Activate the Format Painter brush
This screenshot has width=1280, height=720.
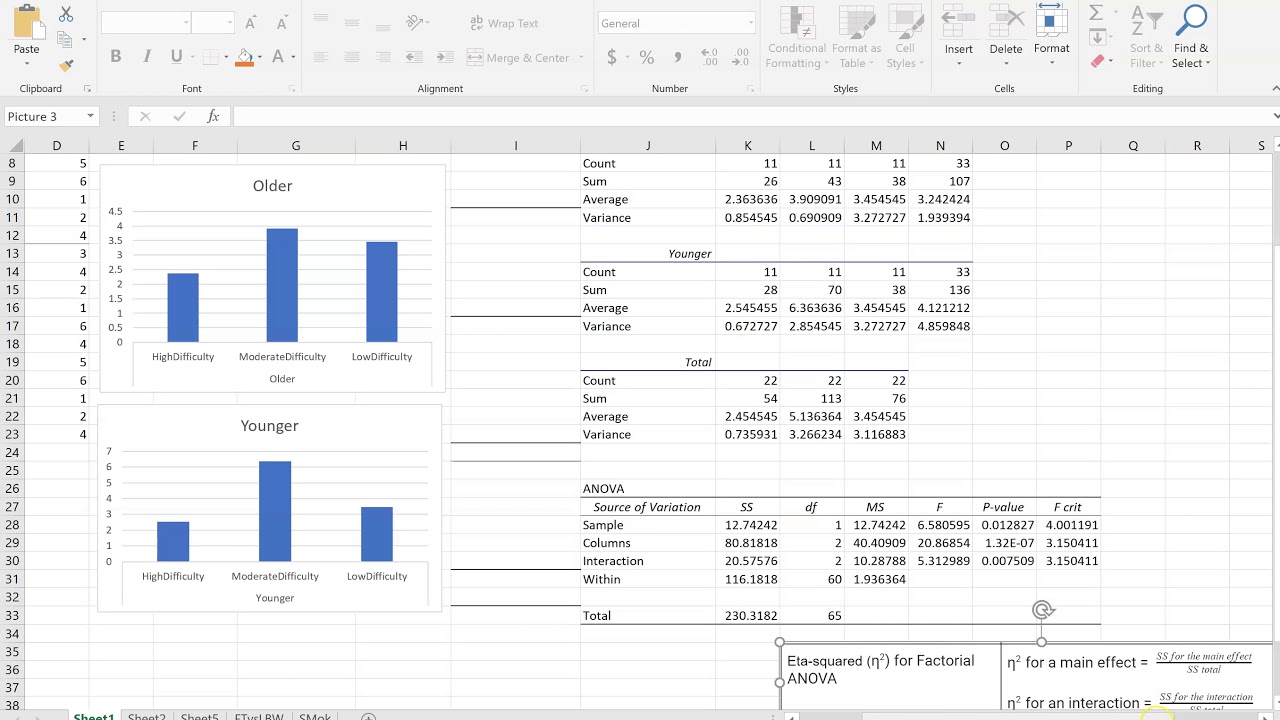coord(66,66)
